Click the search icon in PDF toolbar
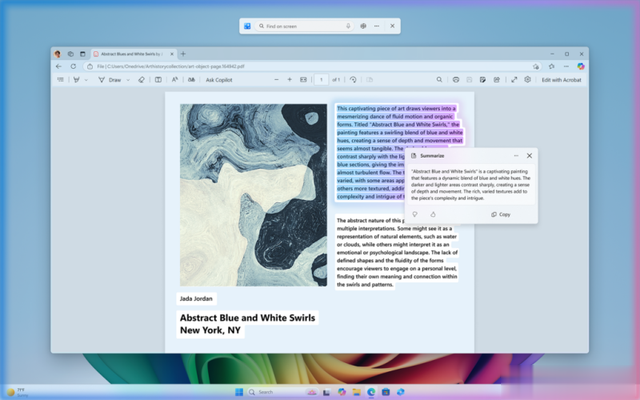This screenshot has height=400, width=640. point(439,79)
